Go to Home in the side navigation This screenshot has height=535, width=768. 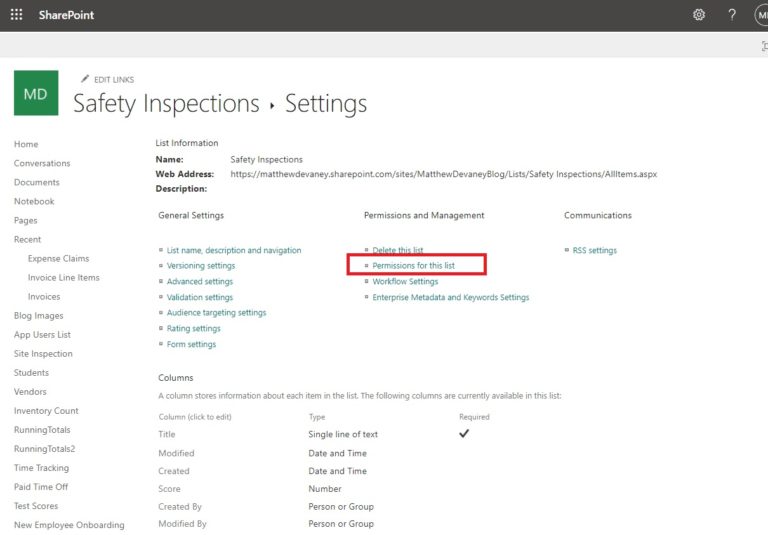(26, 144)
